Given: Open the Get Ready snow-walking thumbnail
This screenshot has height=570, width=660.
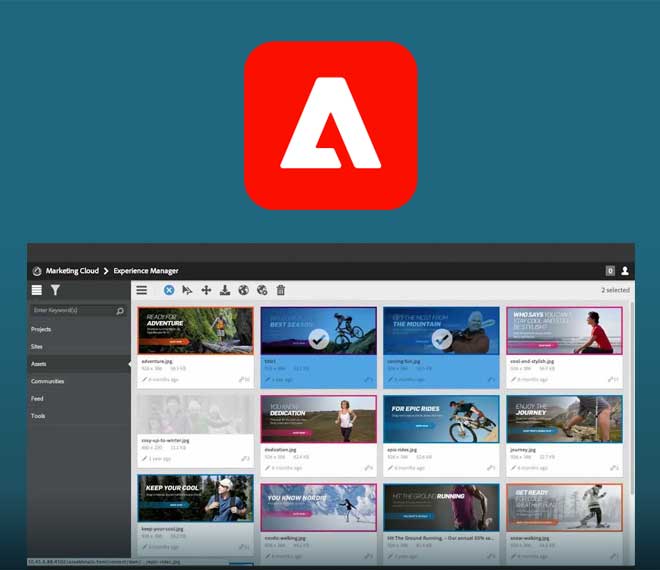Looking at the screenshot, I should coord(564,507).
